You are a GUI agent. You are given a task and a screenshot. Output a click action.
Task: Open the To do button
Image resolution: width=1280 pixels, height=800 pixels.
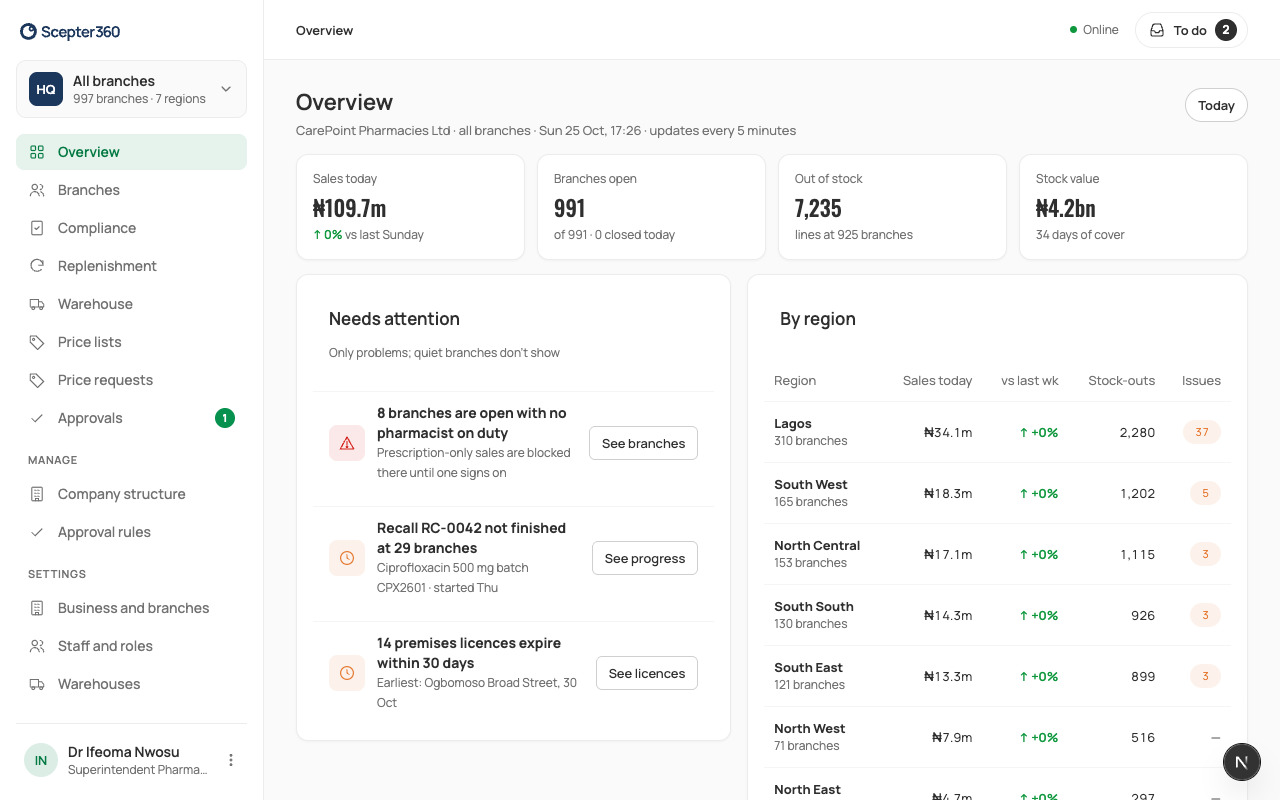point(1191,30)
